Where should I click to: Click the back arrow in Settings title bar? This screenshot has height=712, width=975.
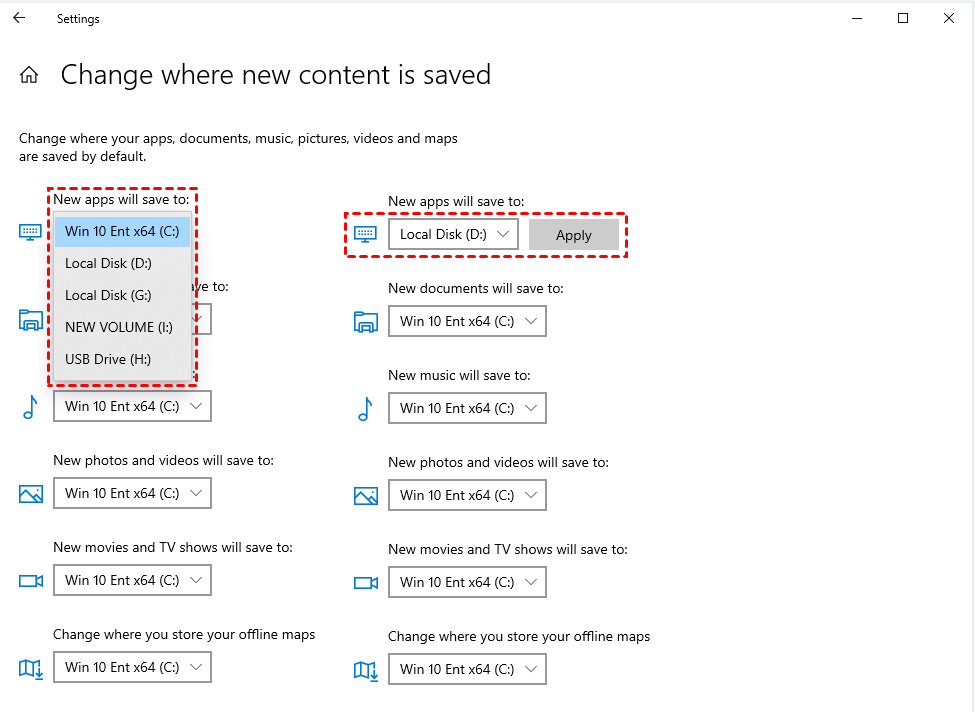pos(19,18)
